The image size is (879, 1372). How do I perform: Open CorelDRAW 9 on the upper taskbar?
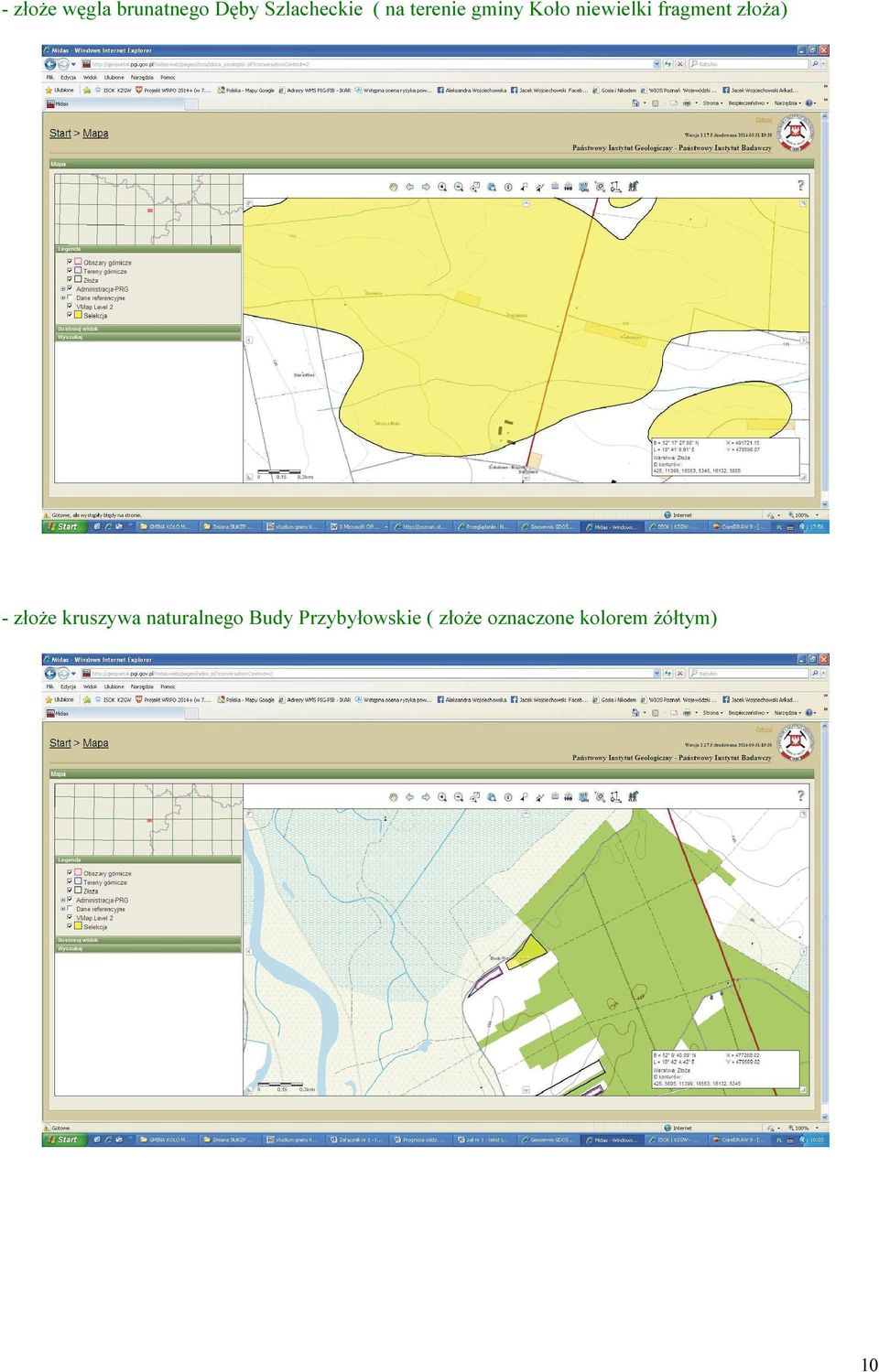click(x=742, y=527)
